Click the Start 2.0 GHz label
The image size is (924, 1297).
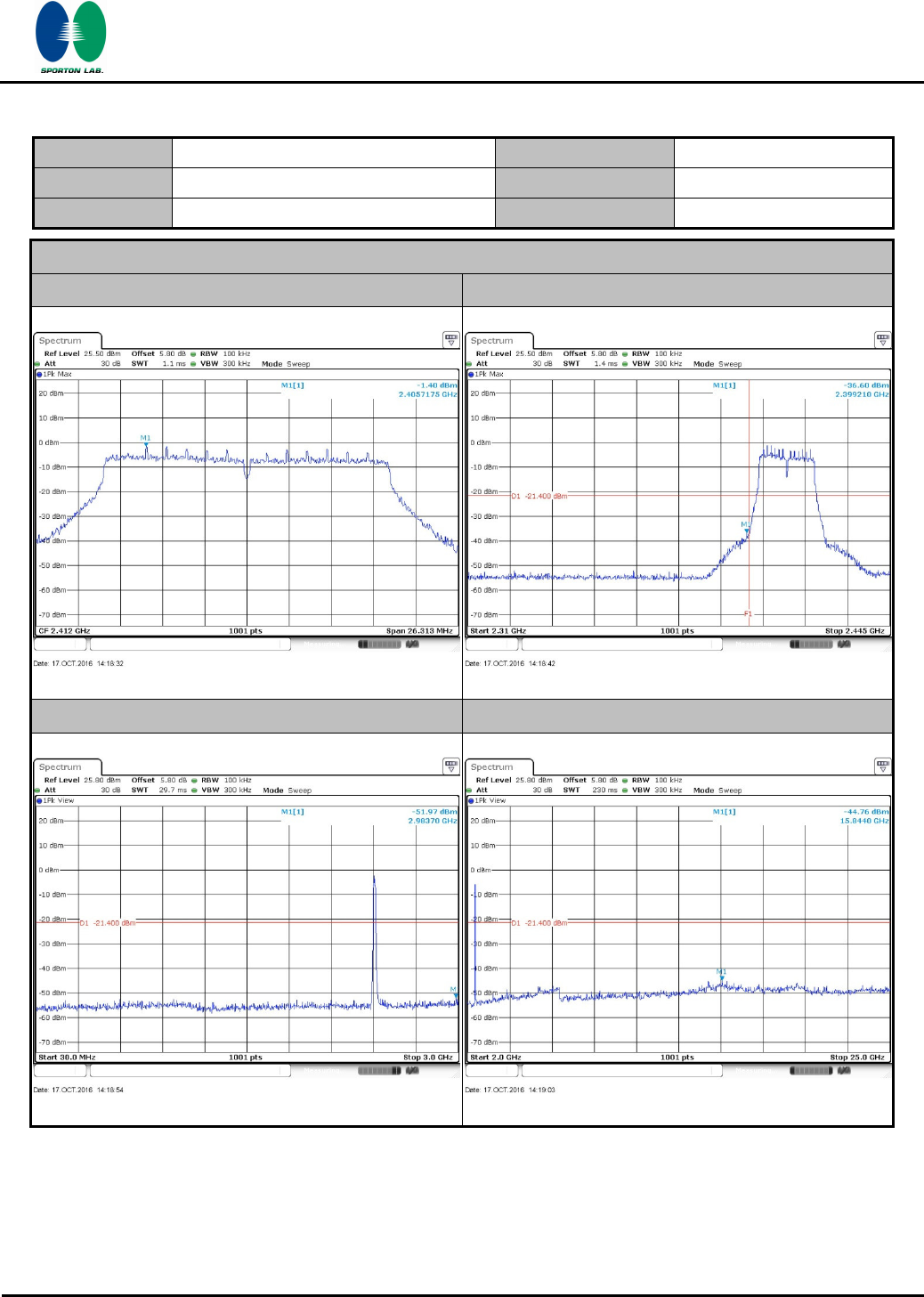pos(496,1058)
